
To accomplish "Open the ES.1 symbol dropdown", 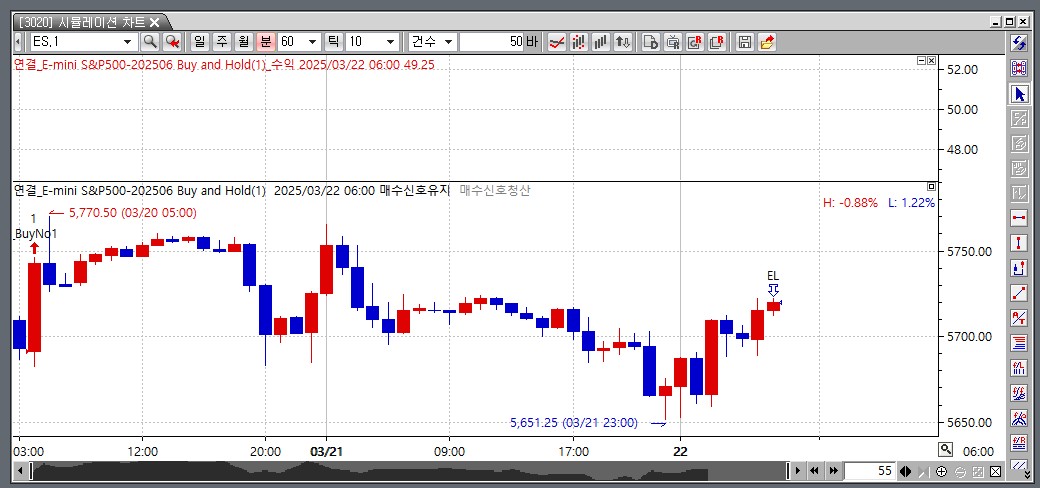I will point(127,42).
